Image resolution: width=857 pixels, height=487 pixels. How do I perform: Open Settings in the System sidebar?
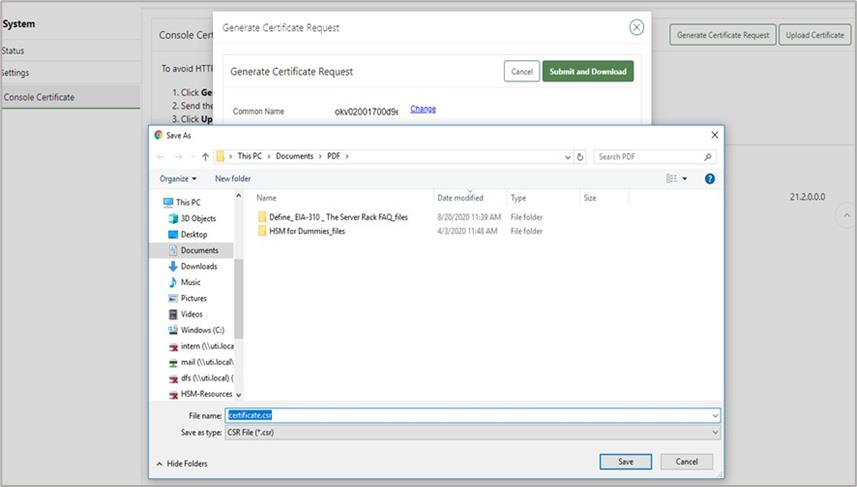tap(15, 73)
